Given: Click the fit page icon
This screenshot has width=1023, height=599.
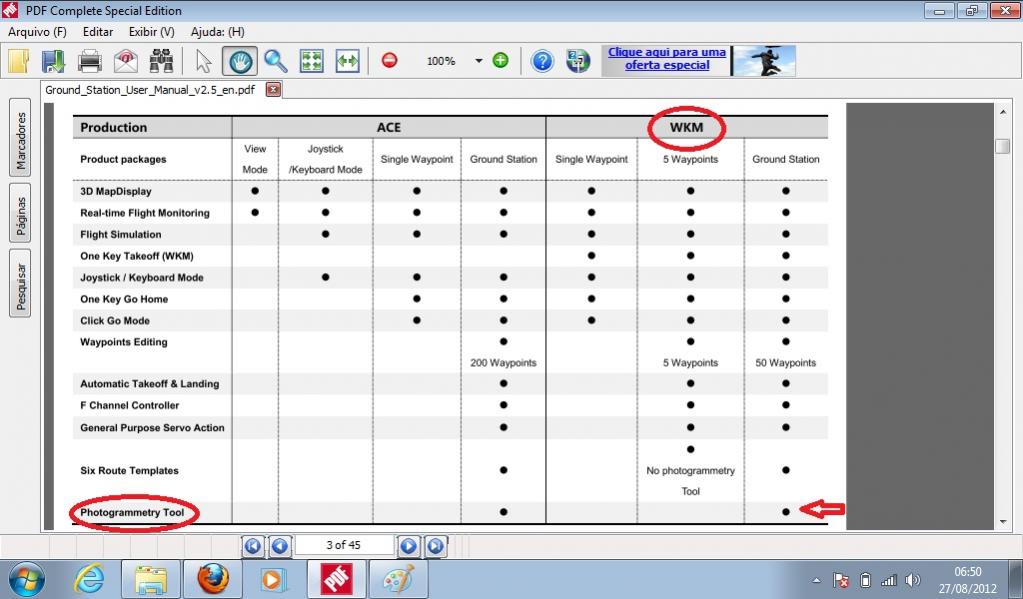Looking at the screenshot, I should point(312,61).
